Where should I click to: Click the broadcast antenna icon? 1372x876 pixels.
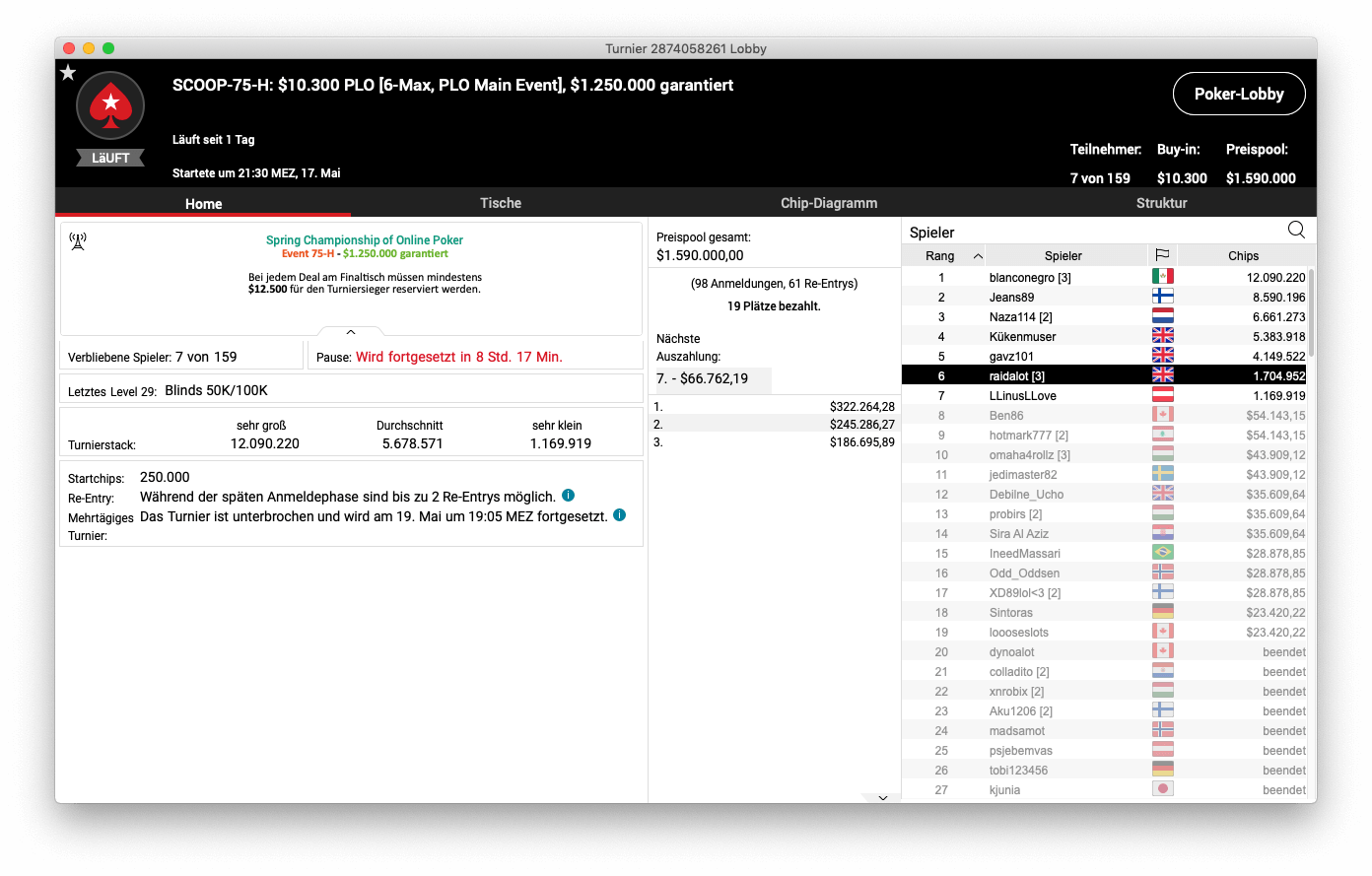click(x=78, y=241)
